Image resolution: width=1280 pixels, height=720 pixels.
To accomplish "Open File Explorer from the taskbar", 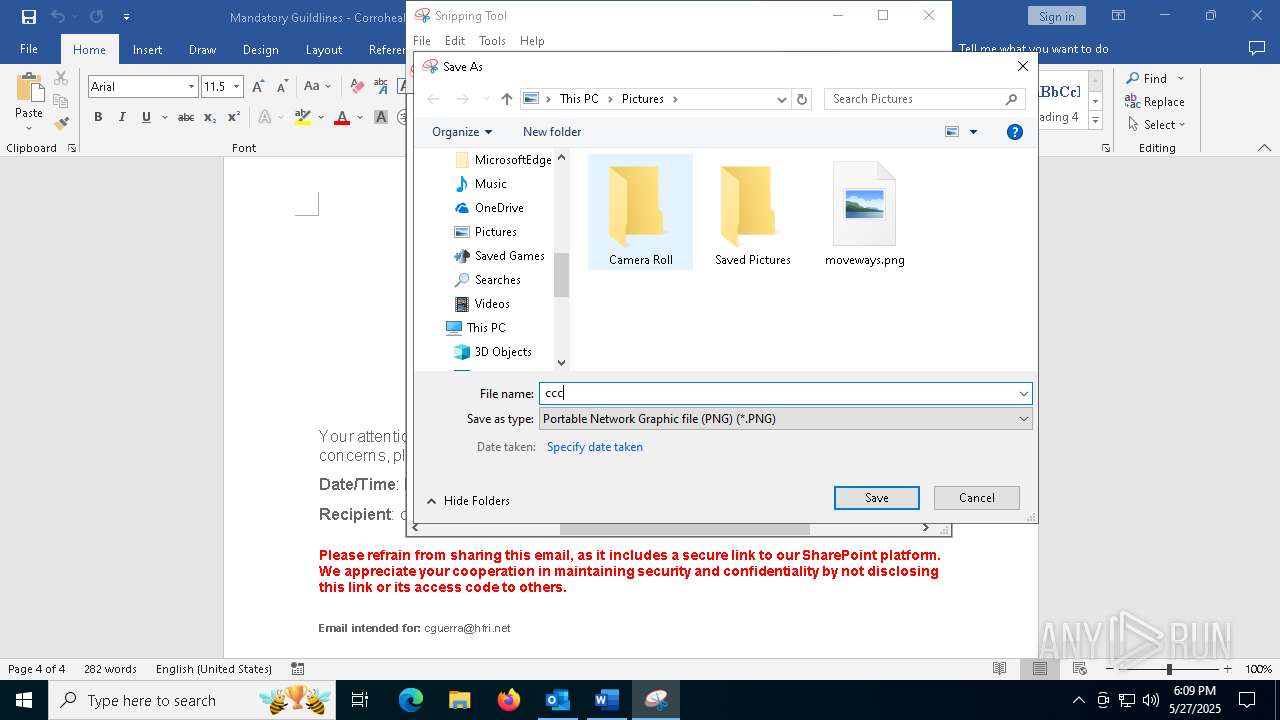I will 460,700.
